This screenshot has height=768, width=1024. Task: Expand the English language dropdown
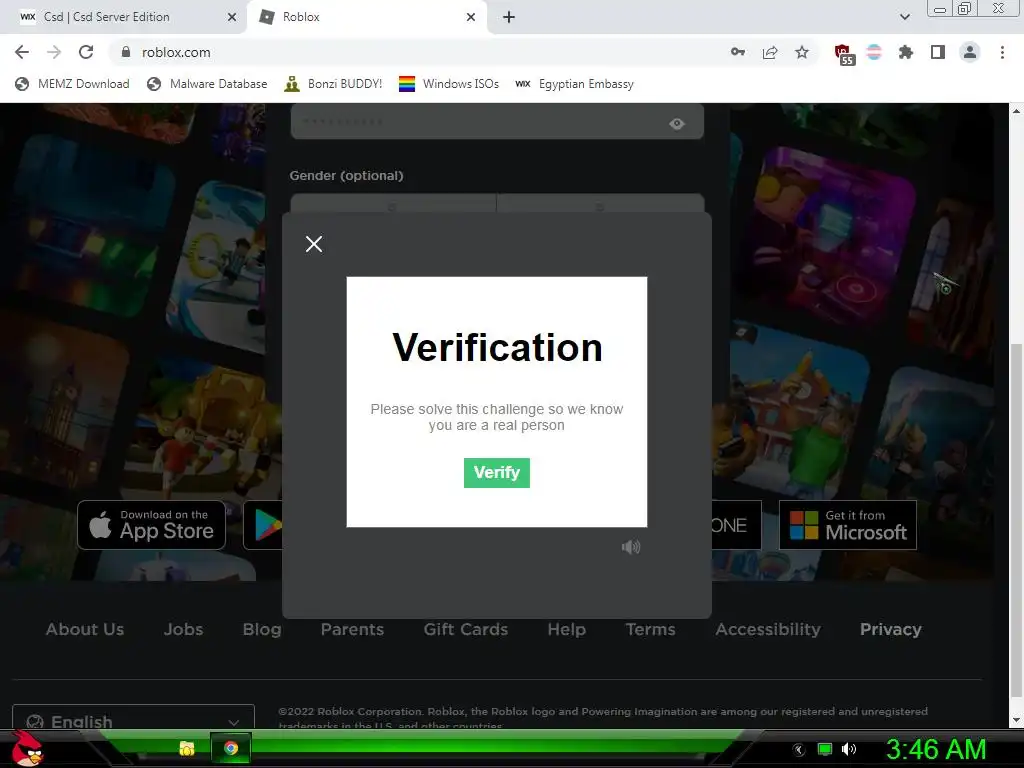point(133,718)
